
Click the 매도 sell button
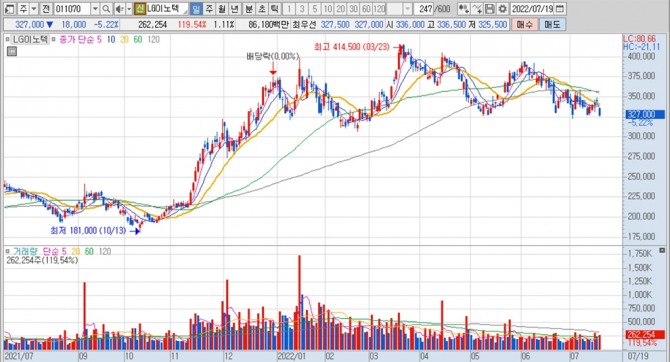pyautogui.click(x=552, y=24)
